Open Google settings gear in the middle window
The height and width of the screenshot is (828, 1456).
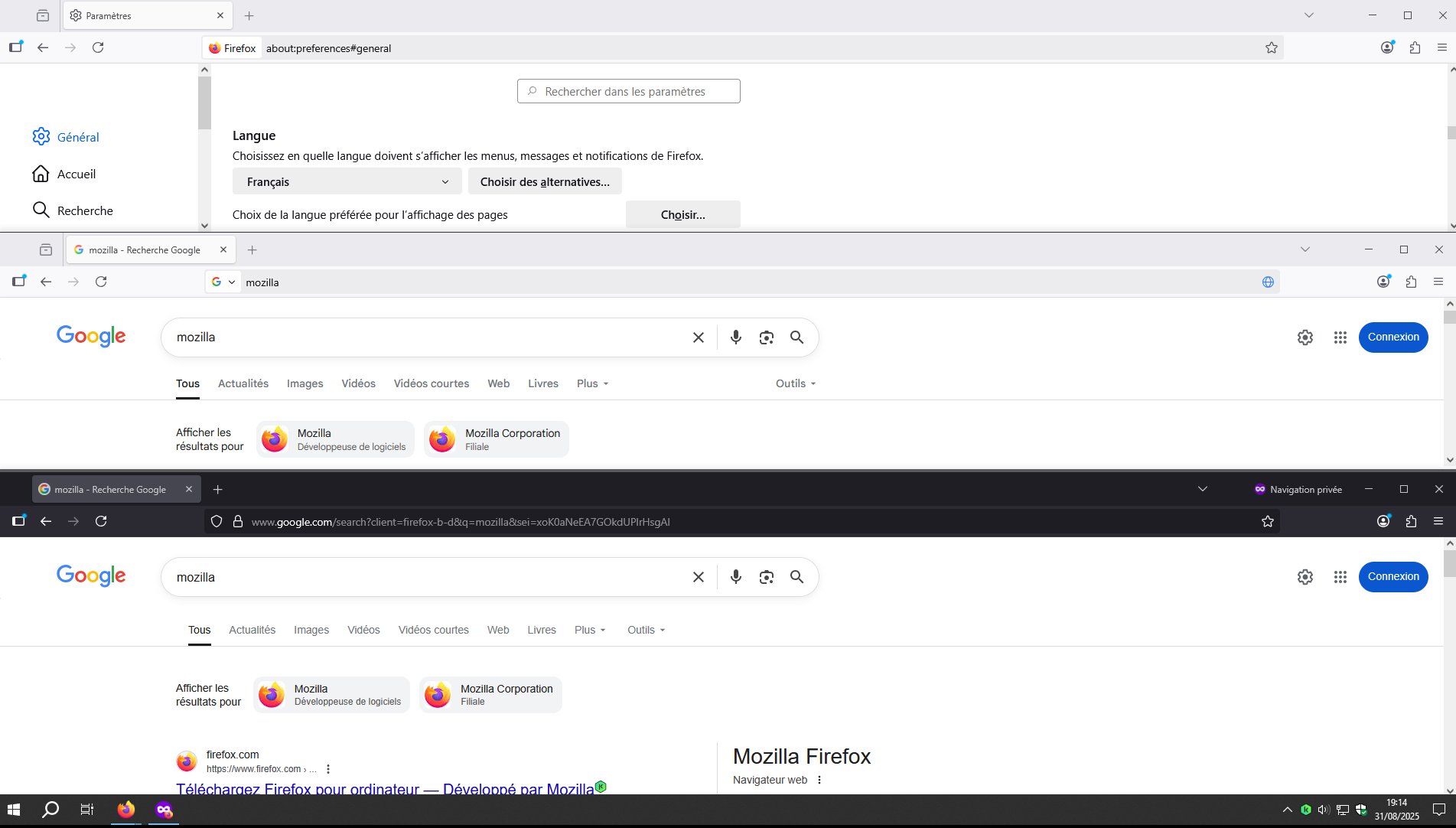point(1305,337)
